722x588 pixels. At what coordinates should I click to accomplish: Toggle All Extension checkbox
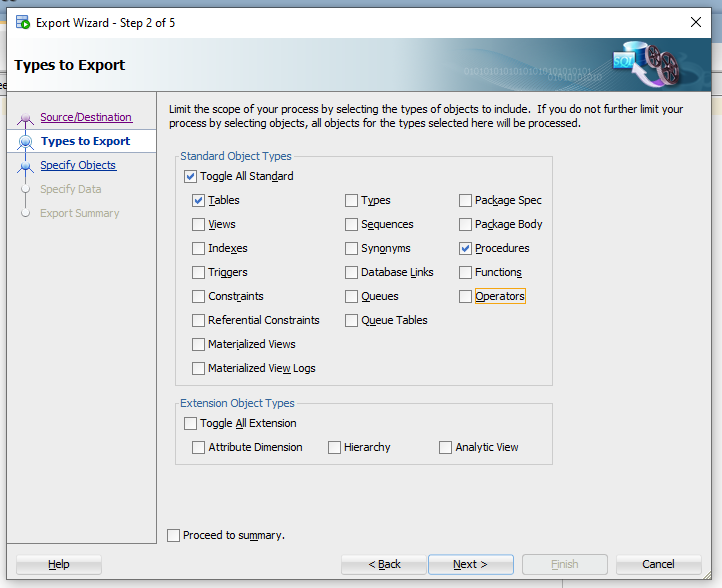[x=190, y=423]
